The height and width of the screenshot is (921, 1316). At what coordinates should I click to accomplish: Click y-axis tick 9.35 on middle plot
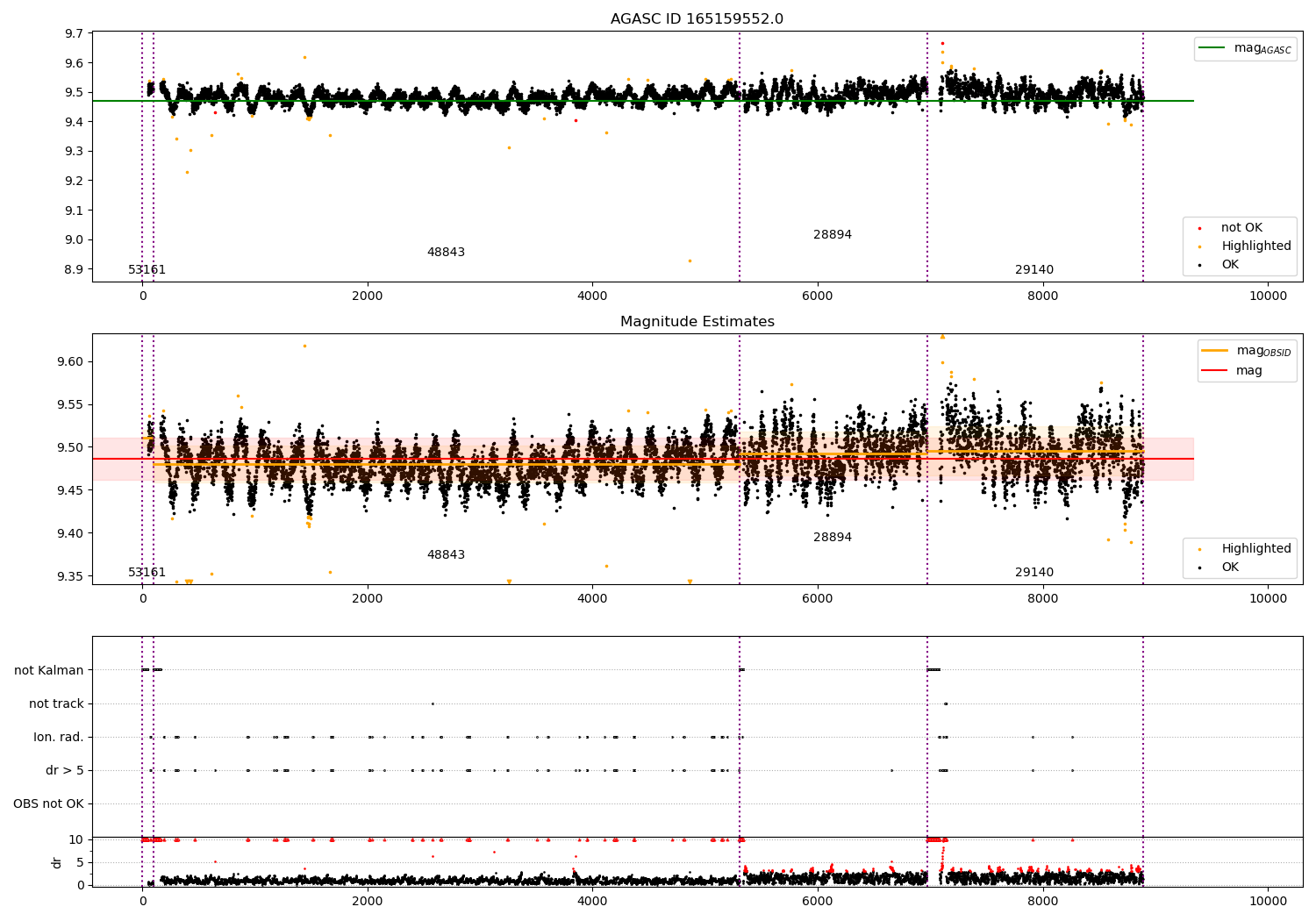[70, 577]
